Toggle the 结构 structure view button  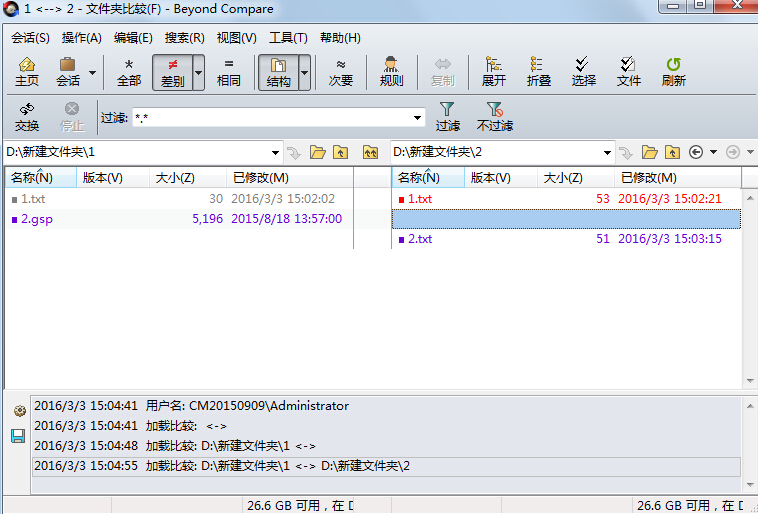pyautogui.click(x=278, y=73)
